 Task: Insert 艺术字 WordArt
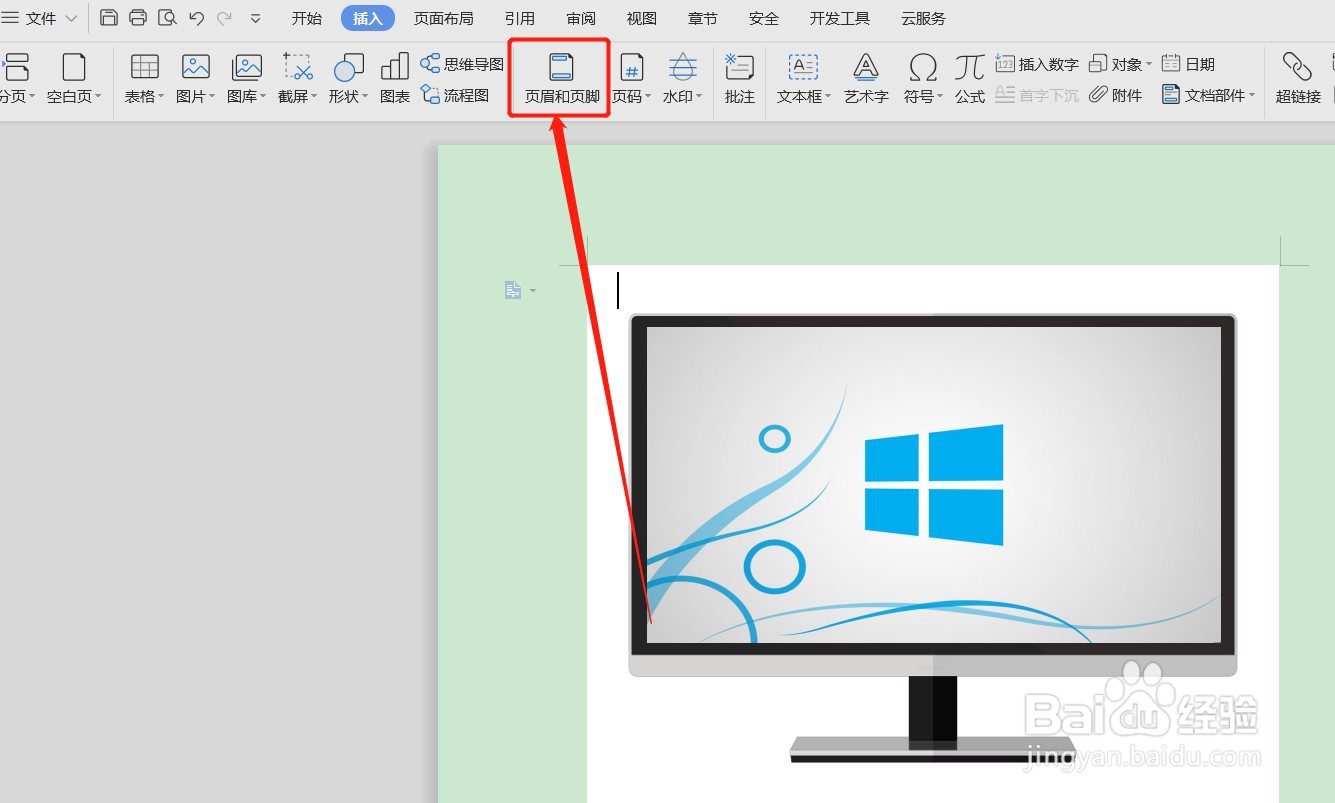click(x=866, y=80)
